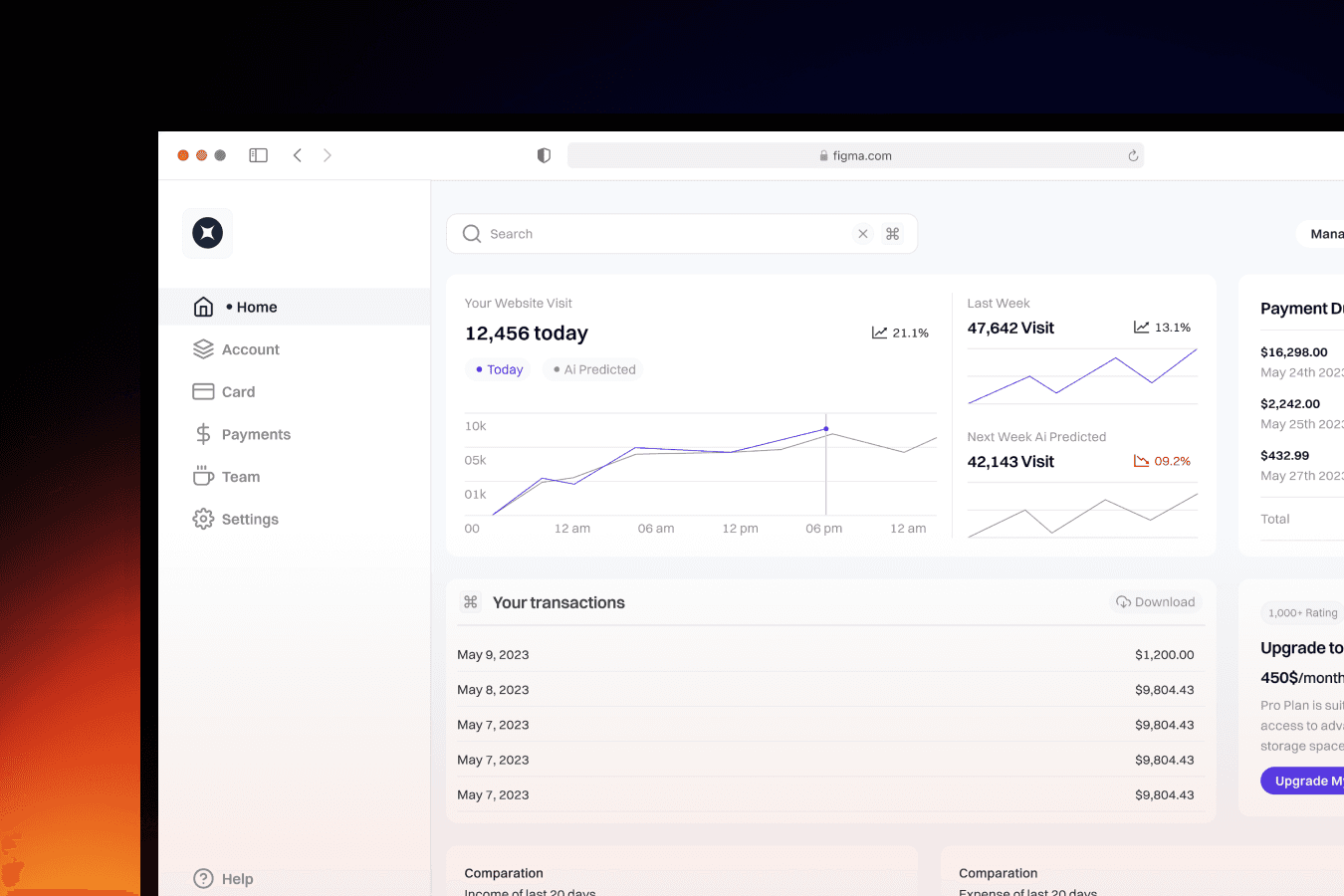Click the cloud download icon
The width and height of the screenshot is (1344, 896).
coord(1123,602)
